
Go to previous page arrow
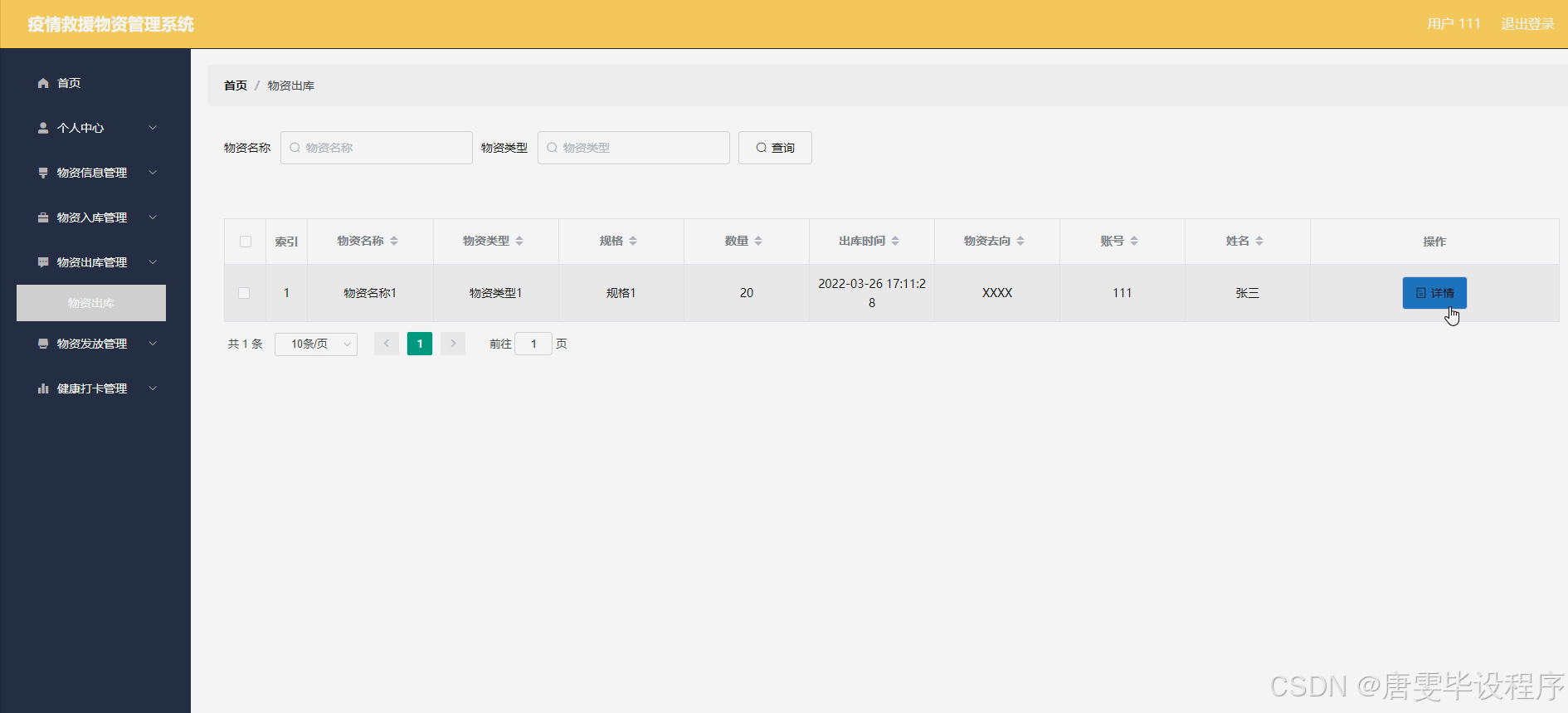[x=387, y=344]
